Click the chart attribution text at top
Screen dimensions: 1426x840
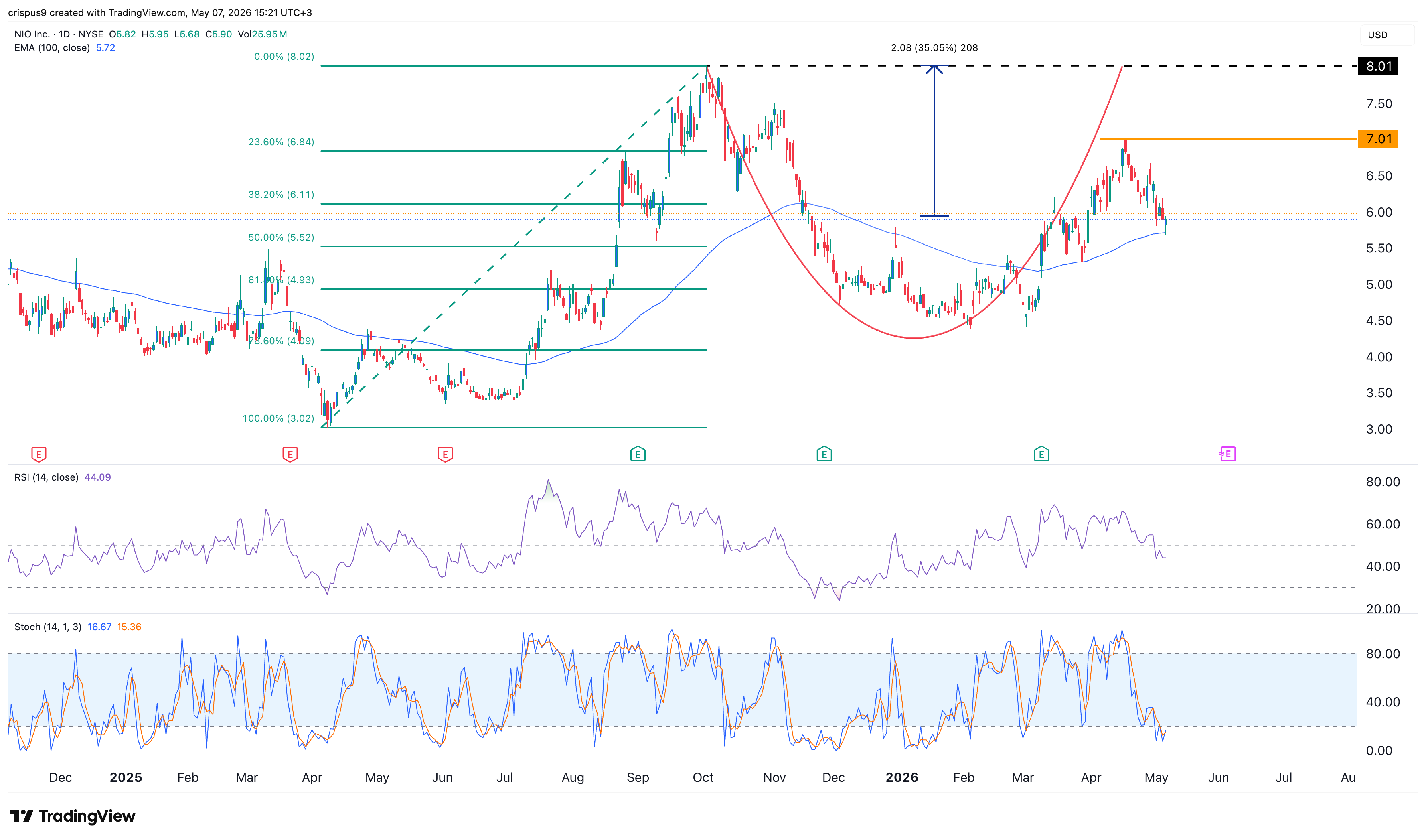coord(160,12)
